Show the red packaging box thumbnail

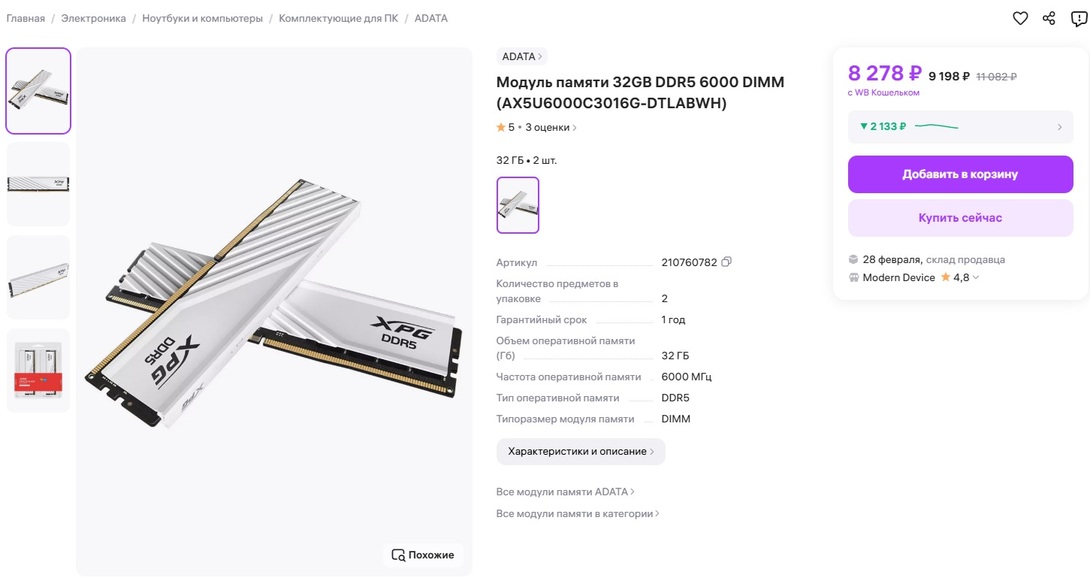point(38,370)
